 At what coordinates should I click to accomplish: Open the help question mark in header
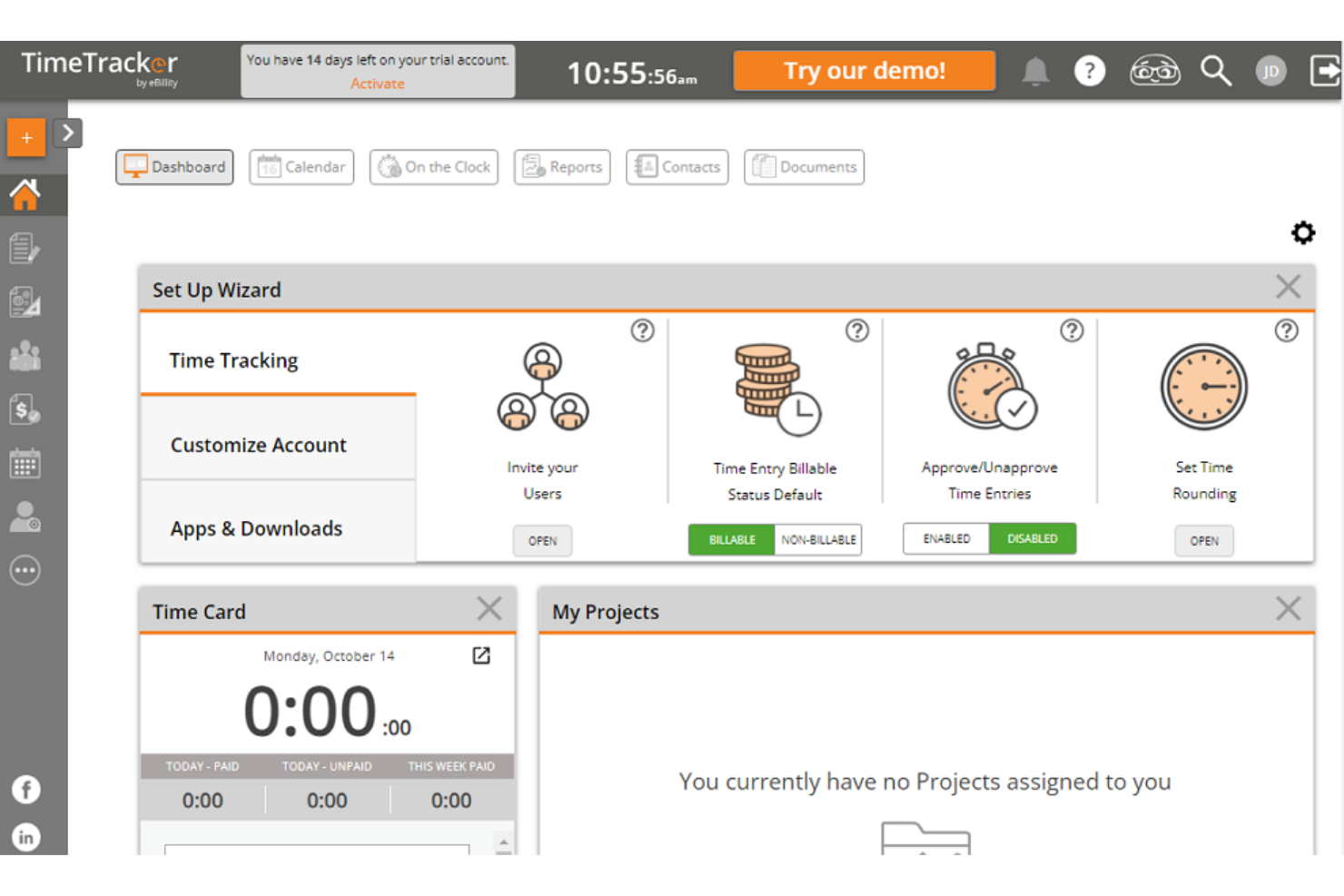1089,71
